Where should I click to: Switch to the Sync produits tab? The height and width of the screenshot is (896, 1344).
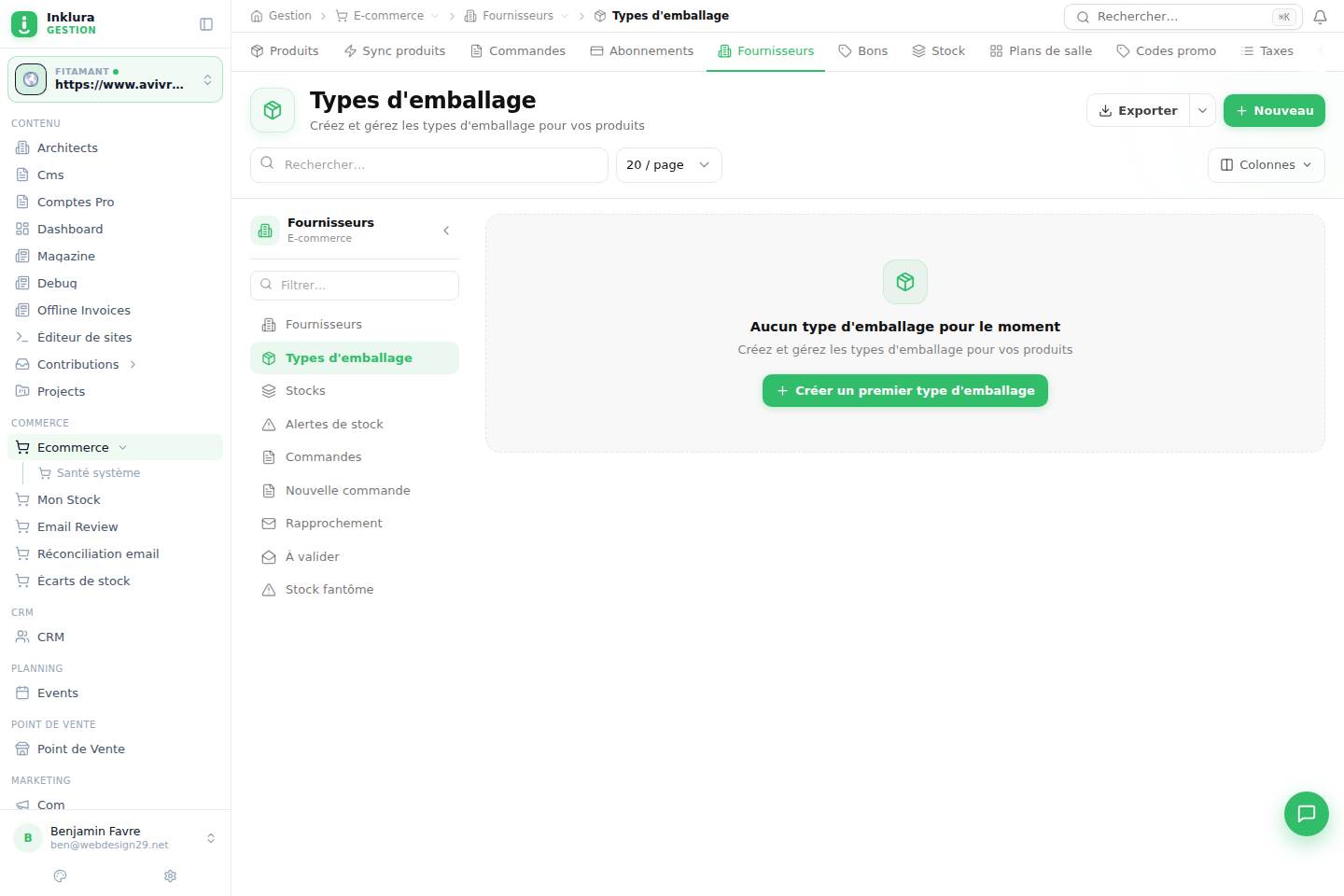coord(394,50)
